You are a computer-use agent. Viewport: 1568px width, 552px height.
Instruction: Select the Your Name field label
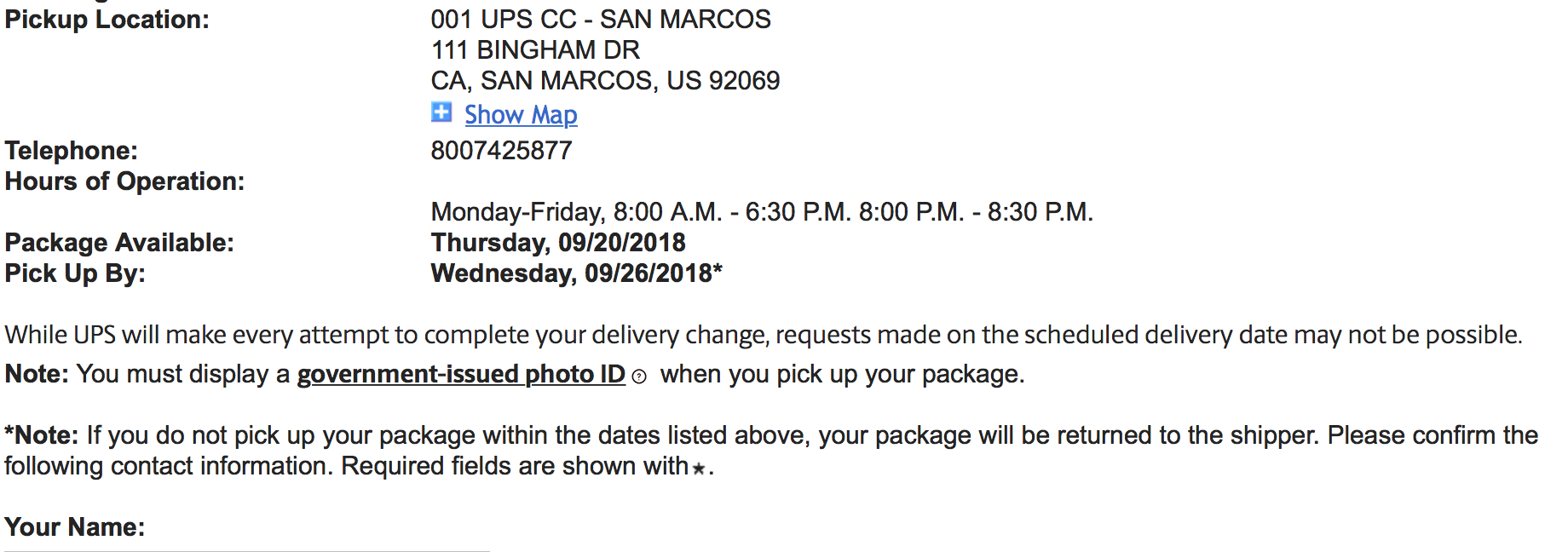click(75, 527)
